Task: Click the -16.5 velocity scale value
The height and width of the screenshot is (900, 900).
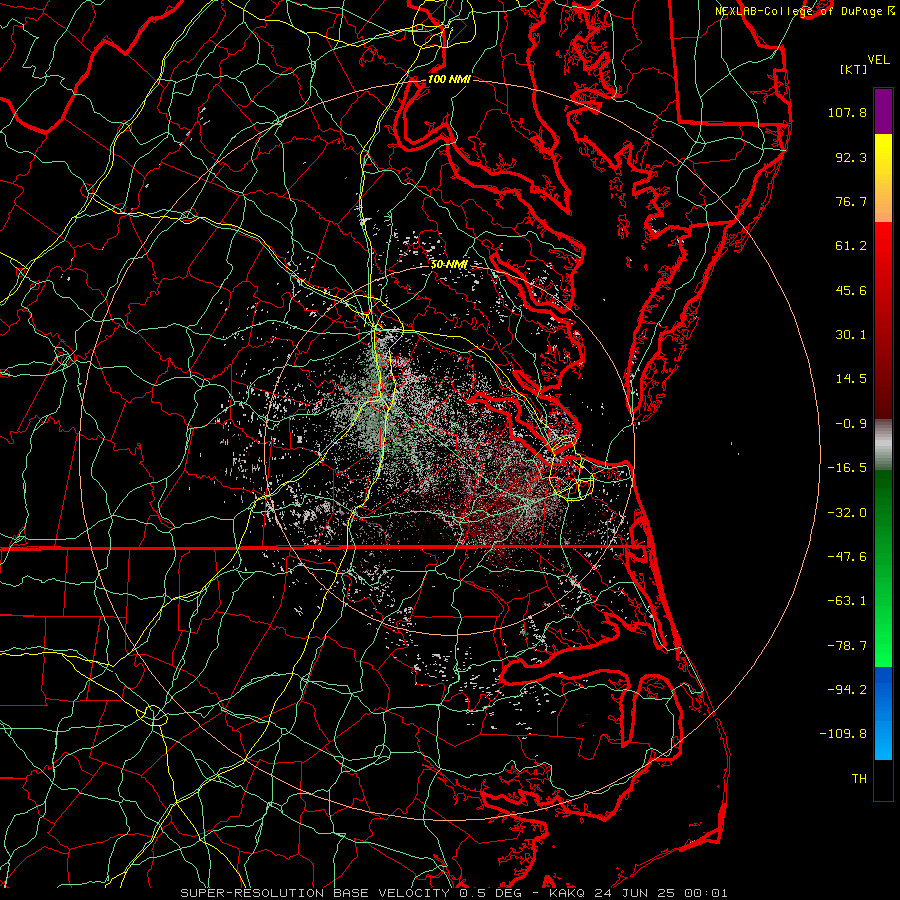Action: 847,468
